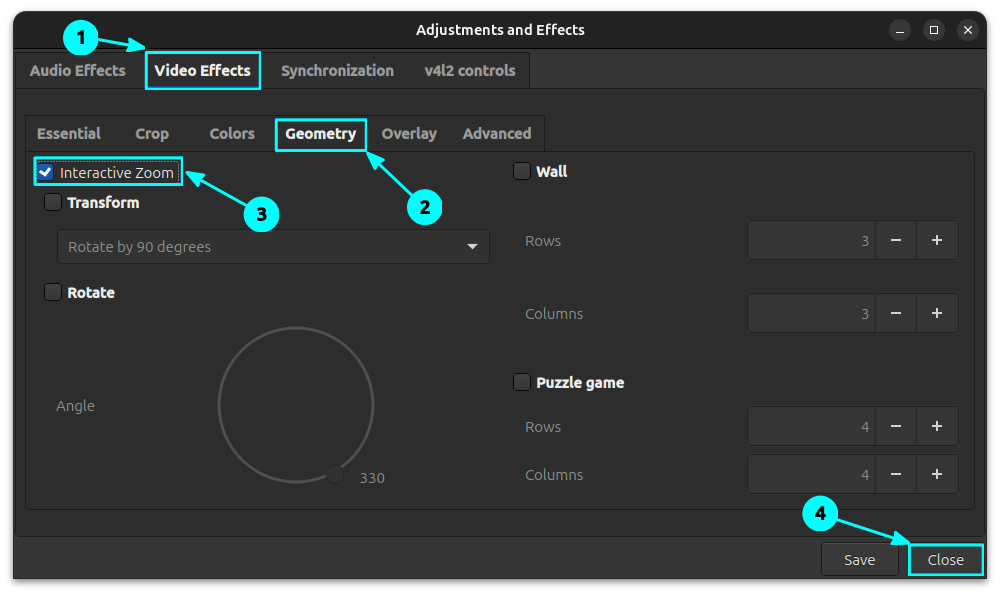
Task: Minimize the Adjustments and Effects window
Action: 900,30
